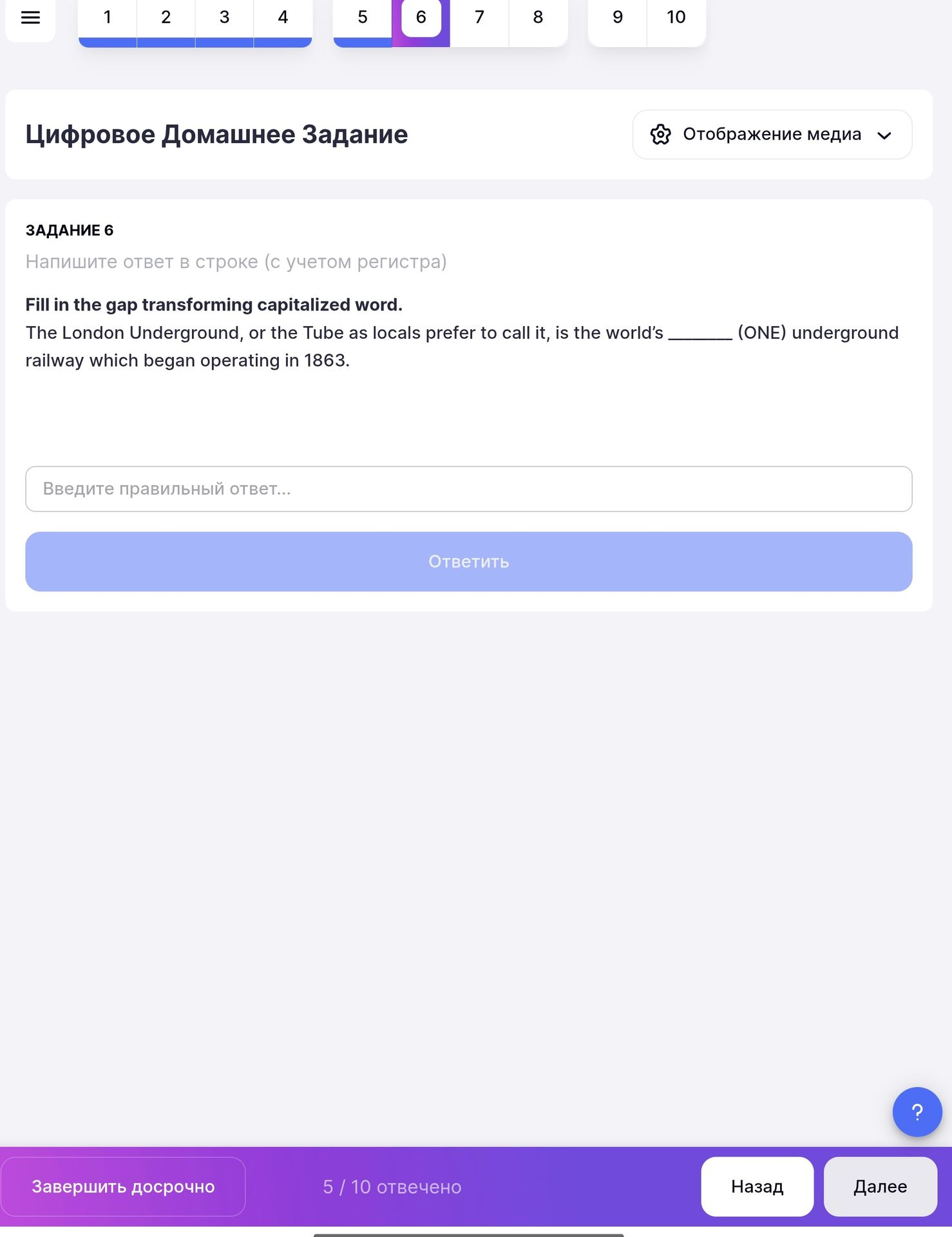952x1237 pixels.
Task: Click the gear icon in media display
Action: pyautogui.click(x=660, y=135)
